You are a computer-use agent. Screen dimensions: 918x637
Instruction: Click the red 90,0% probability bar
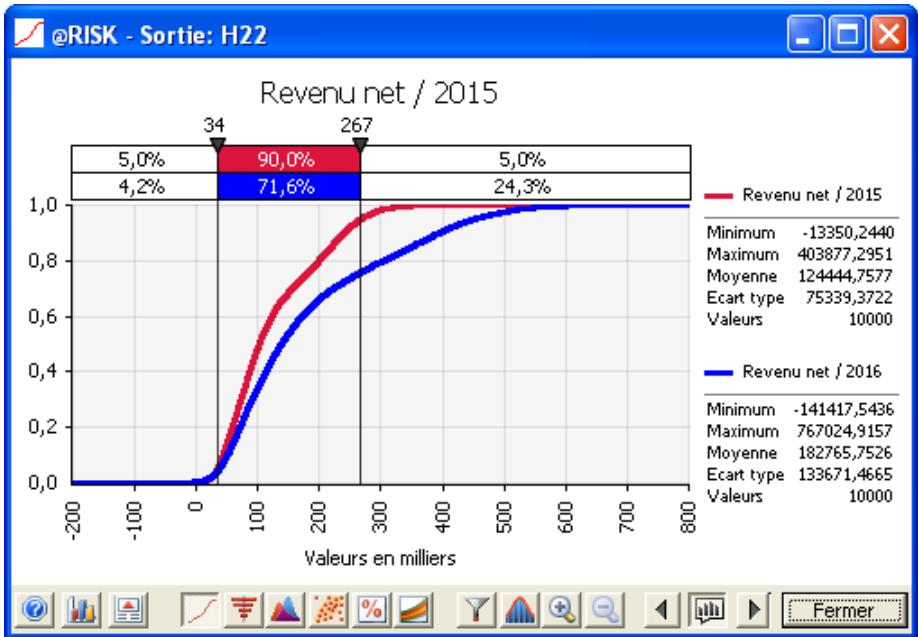tap(288, 158)
